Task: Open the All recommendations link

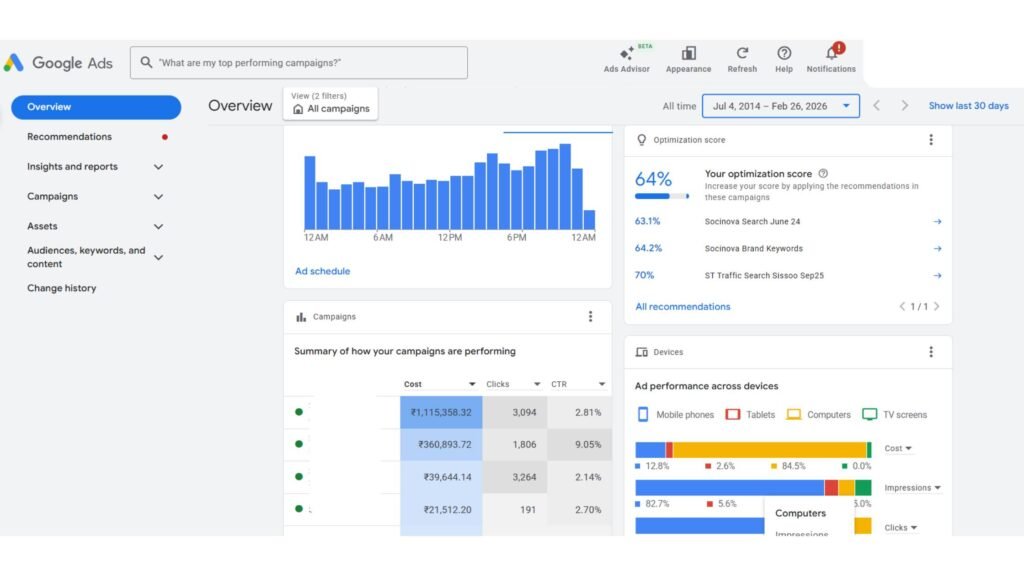Action: pyautogui.click(x=682, y=307)
